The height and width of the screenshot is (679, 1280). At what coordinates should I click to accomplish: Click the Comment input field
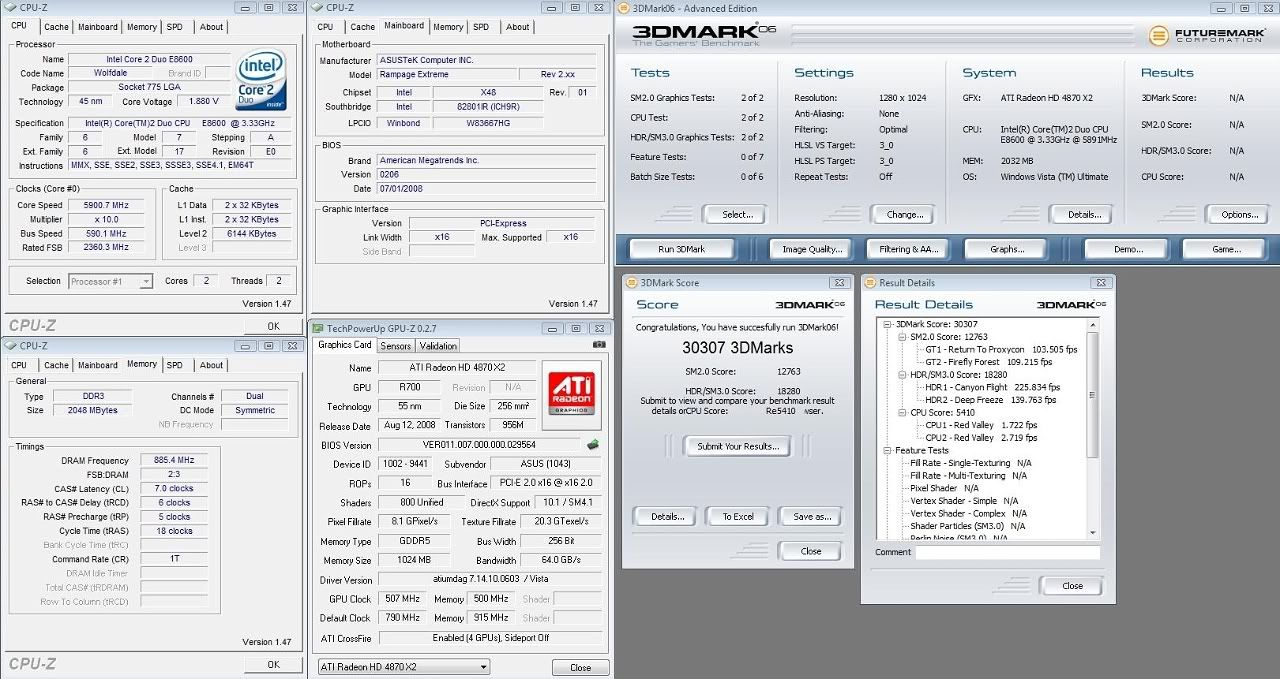click(1007, 552)
